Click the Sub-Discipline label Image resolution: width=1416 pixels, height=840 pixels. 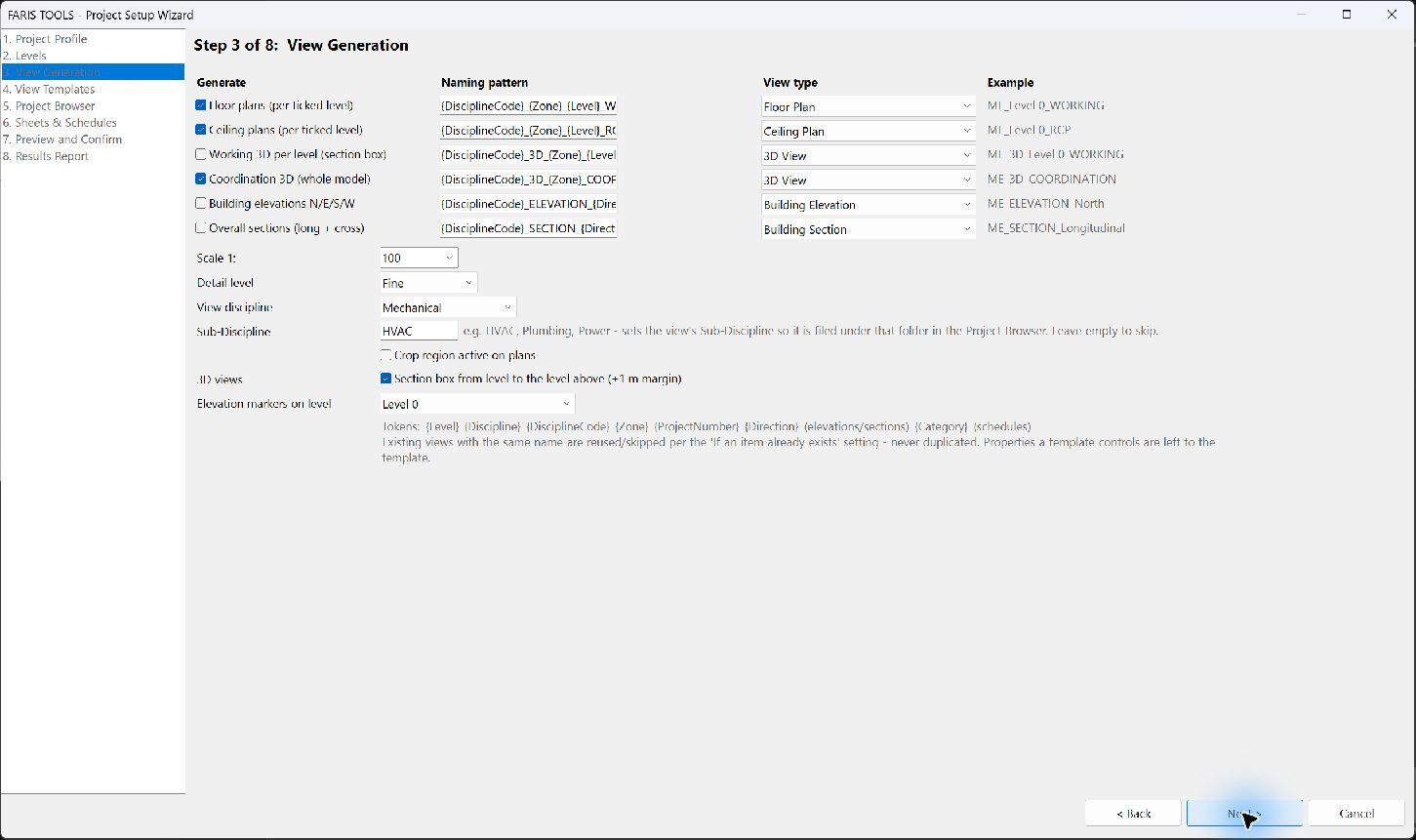234,332
